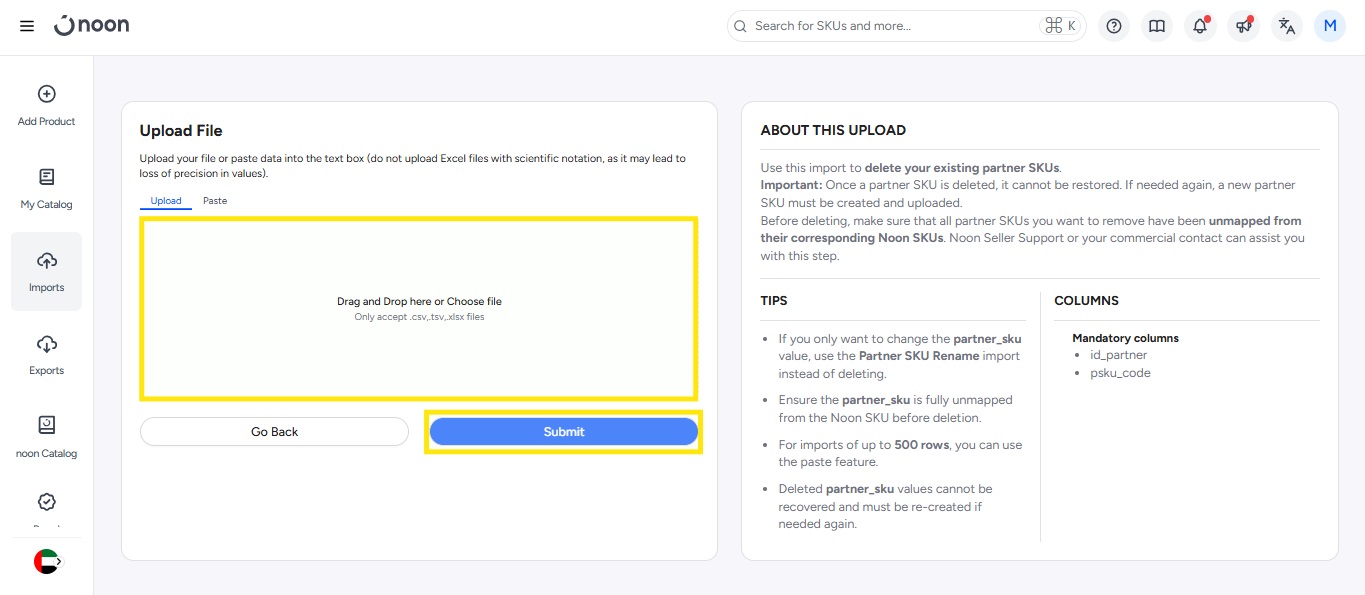Focus the Search for SKUs field

pos(890,26)
